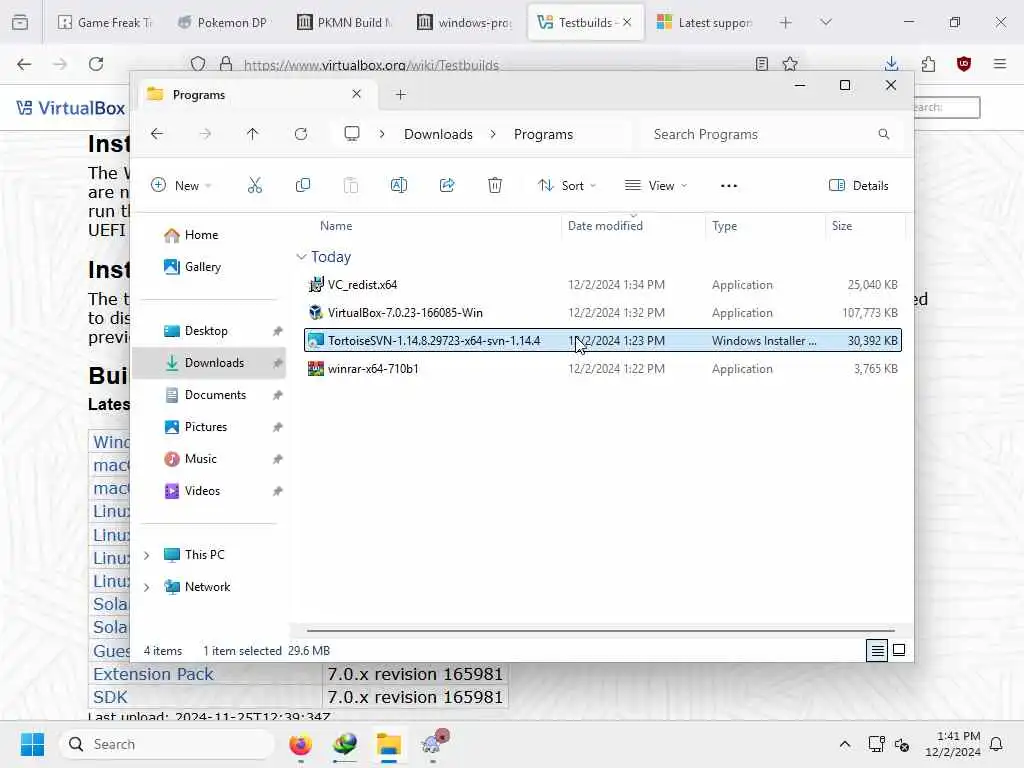Toggle the Details pane button
The height and width of the screenshot is (768, 1024).
pyautogui.click(x=858, y=185)
